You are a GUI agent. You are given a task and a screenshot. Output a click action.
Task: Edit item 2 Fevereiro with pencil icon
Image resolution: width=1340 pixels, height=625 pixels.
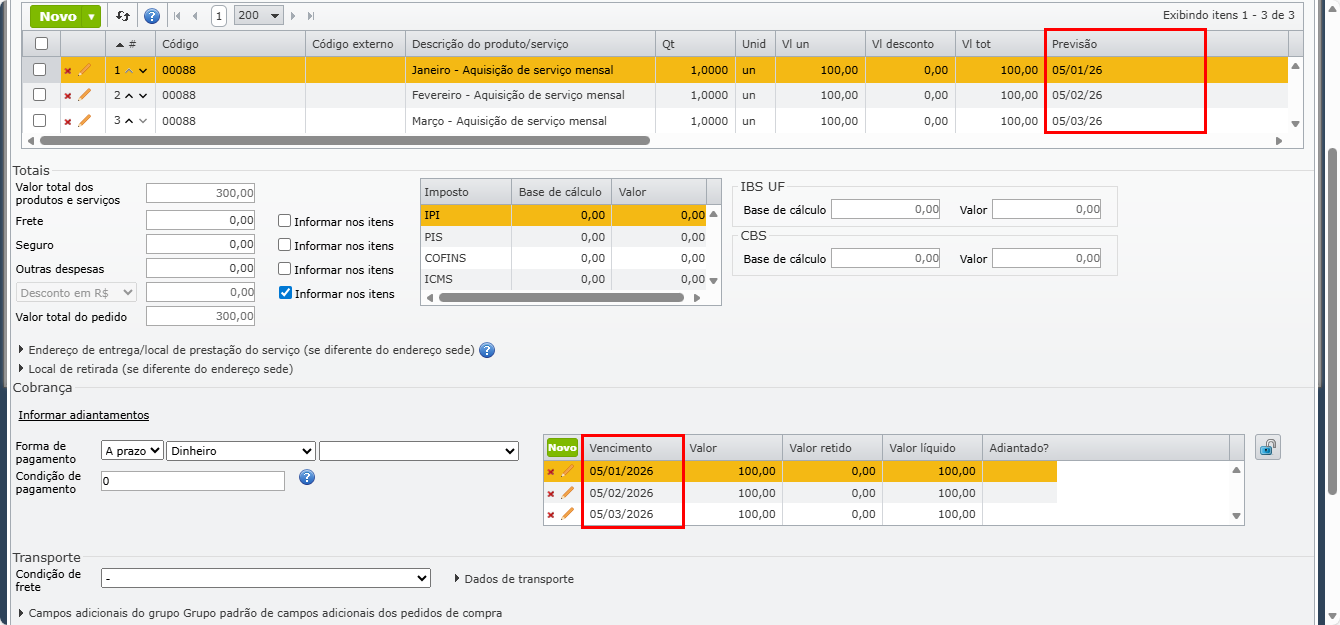[84, 95]
